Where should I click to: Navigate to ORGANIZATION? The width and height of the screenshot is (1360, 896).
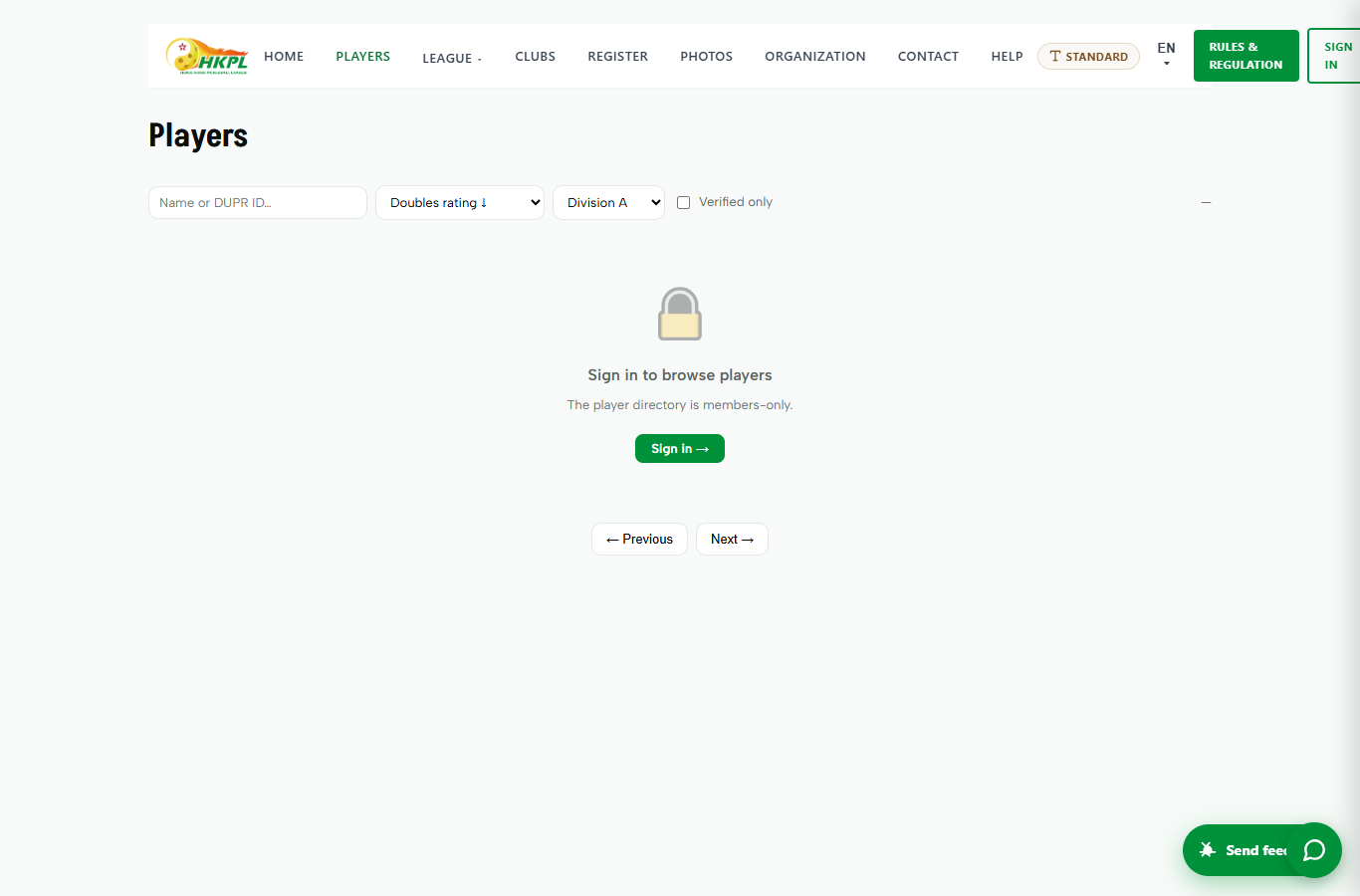pos(814,57)
